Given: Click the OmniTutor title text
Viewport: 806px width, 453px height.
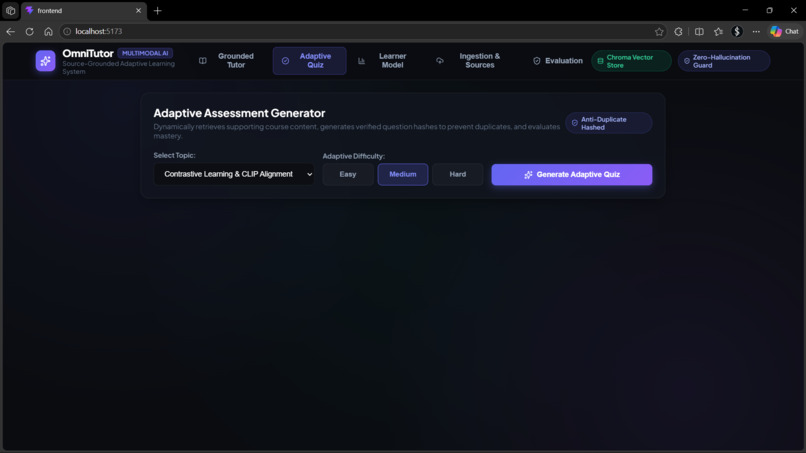Looking at the screenshot, I should point(88,53).
